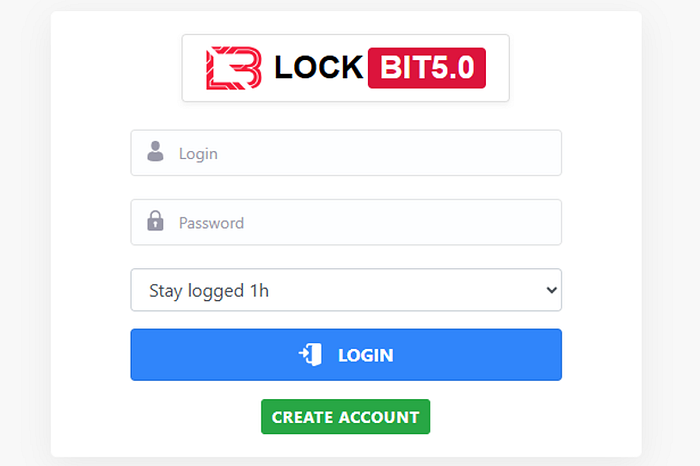
Task: Click the red BIT5.0 badge
Action: pyautogui.click(x=427, y=68)
